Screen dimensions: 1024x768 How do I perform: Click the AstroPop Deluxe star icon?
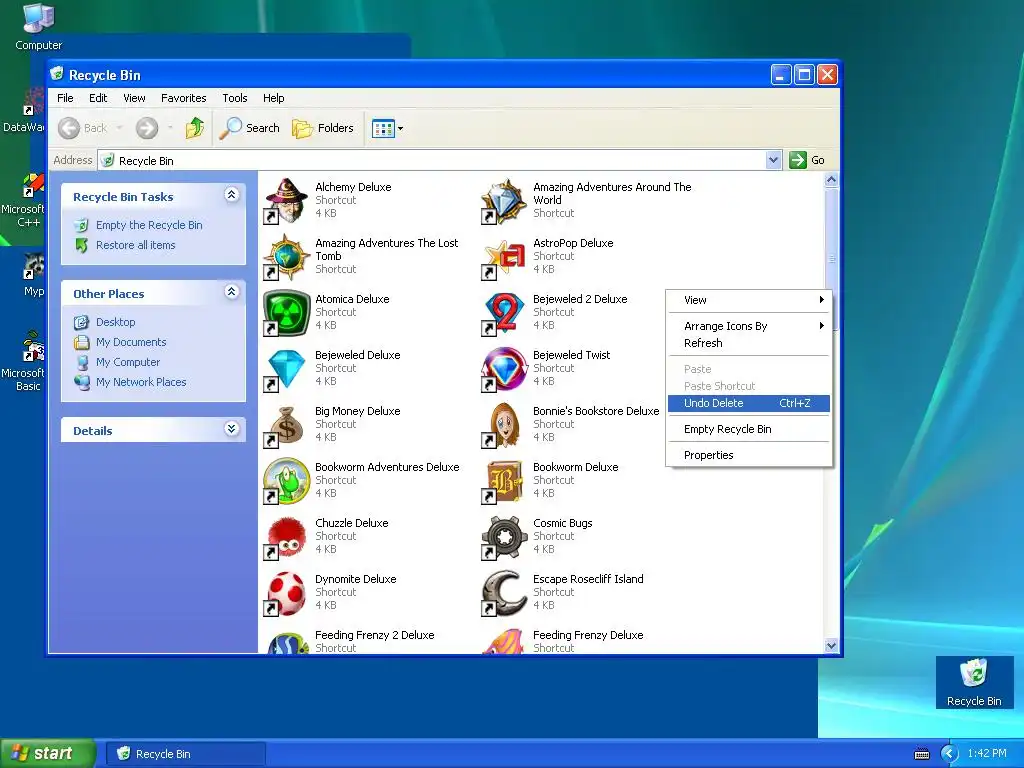click(504, 257)
